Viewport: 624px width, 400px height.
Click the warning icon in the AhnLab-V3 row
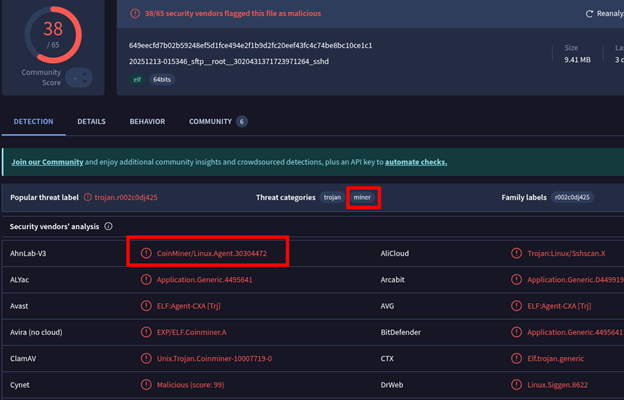coord(147,254)
